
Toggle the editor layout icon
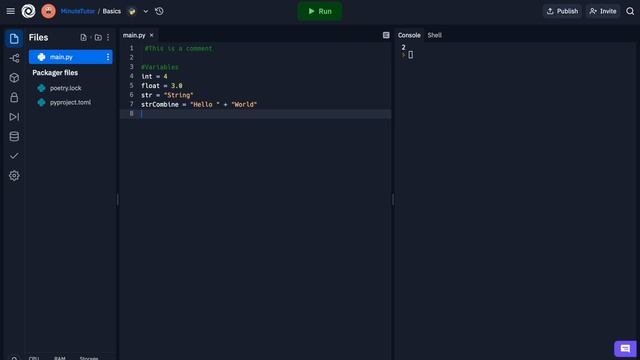tap(386, 36)
